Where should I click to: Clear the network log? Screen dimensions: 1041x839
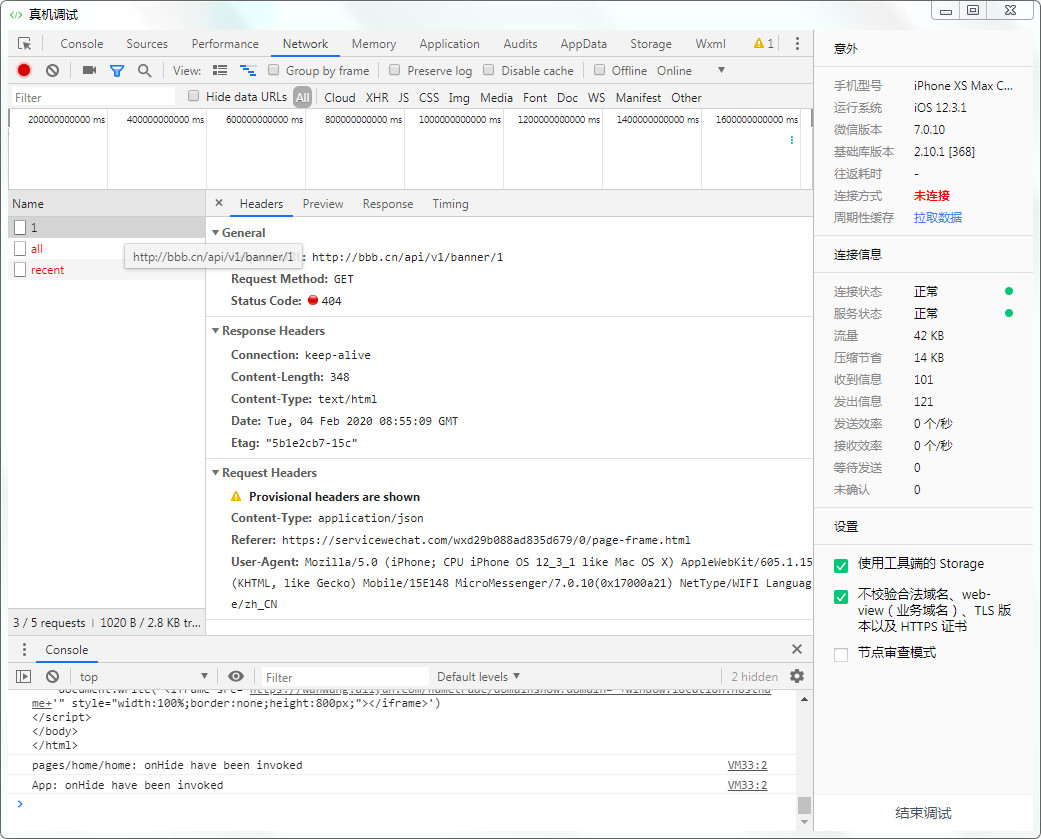click(52, 70)
